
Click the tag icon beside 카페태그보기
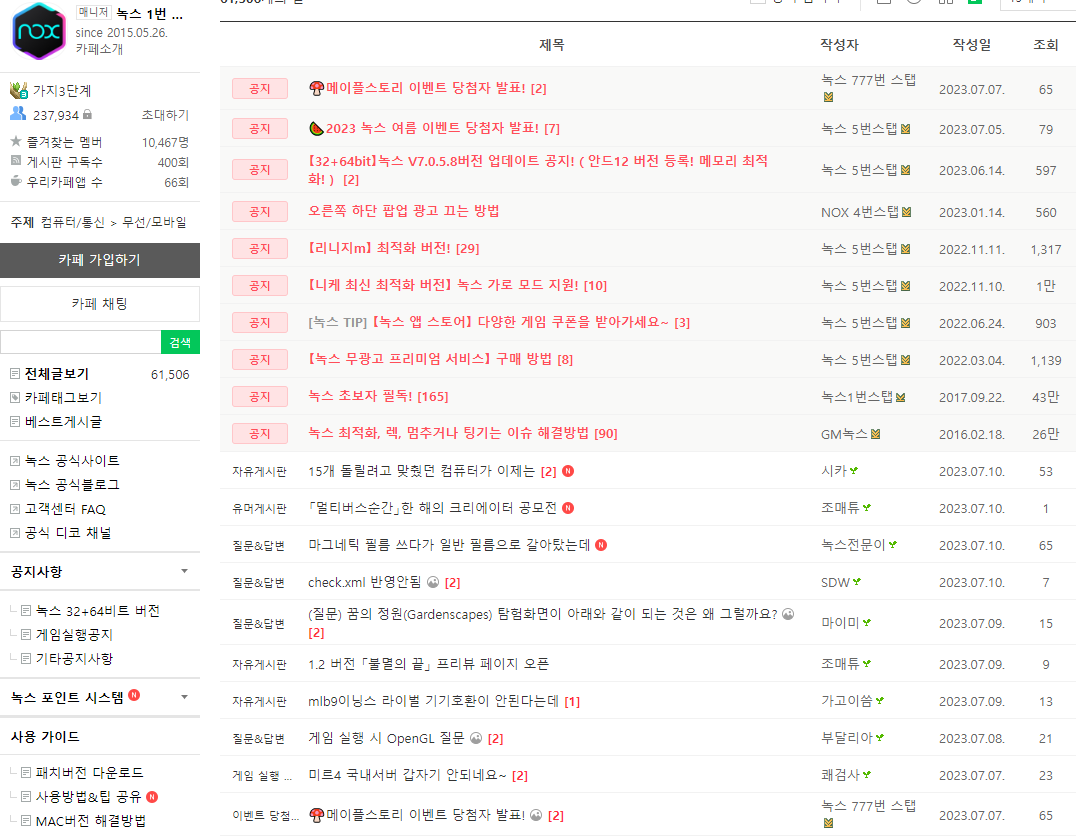click(x=15, y=398)
